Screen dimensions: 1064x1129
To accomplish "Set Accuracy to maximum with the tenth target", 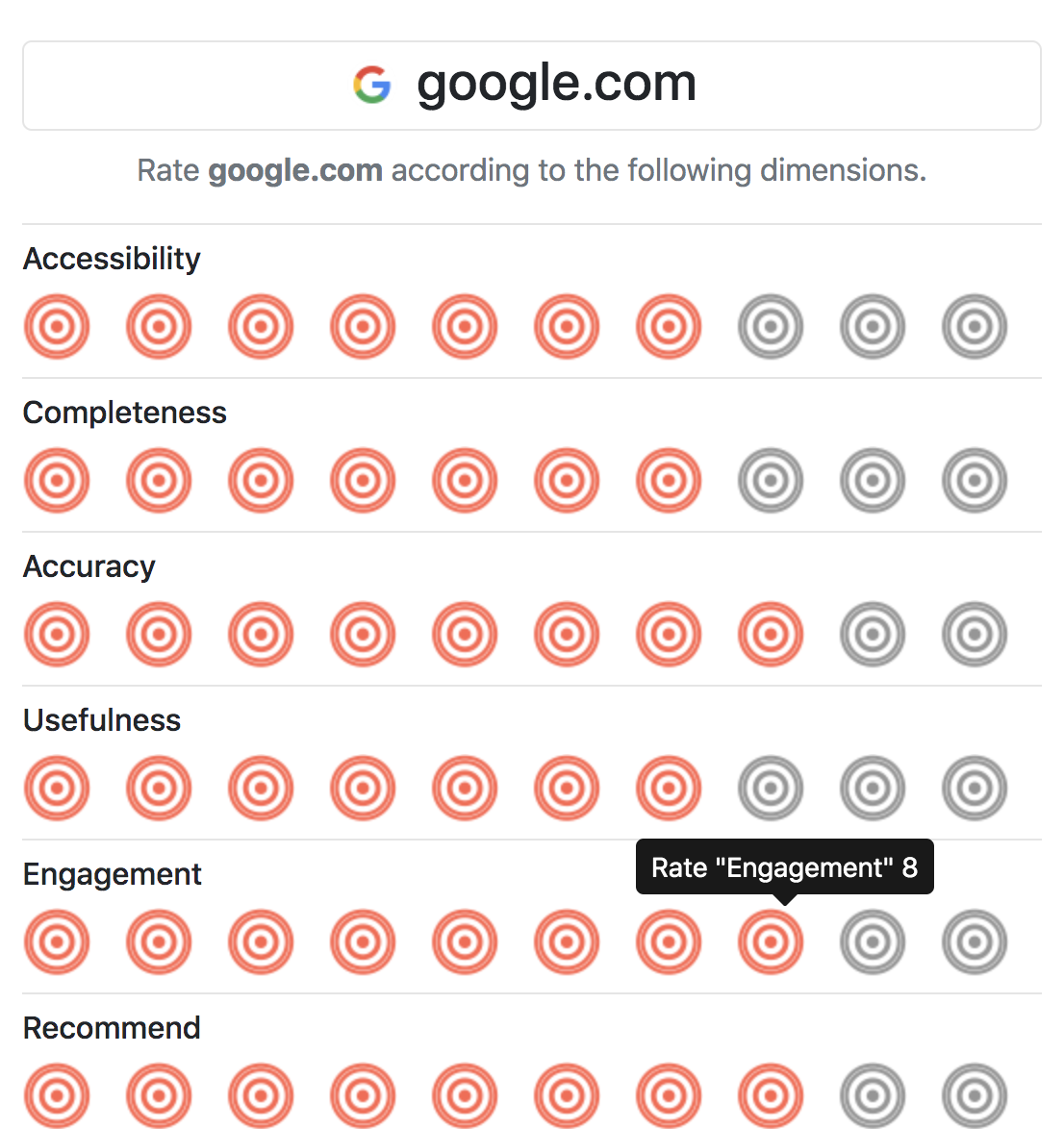I will (x=975, y=635).
